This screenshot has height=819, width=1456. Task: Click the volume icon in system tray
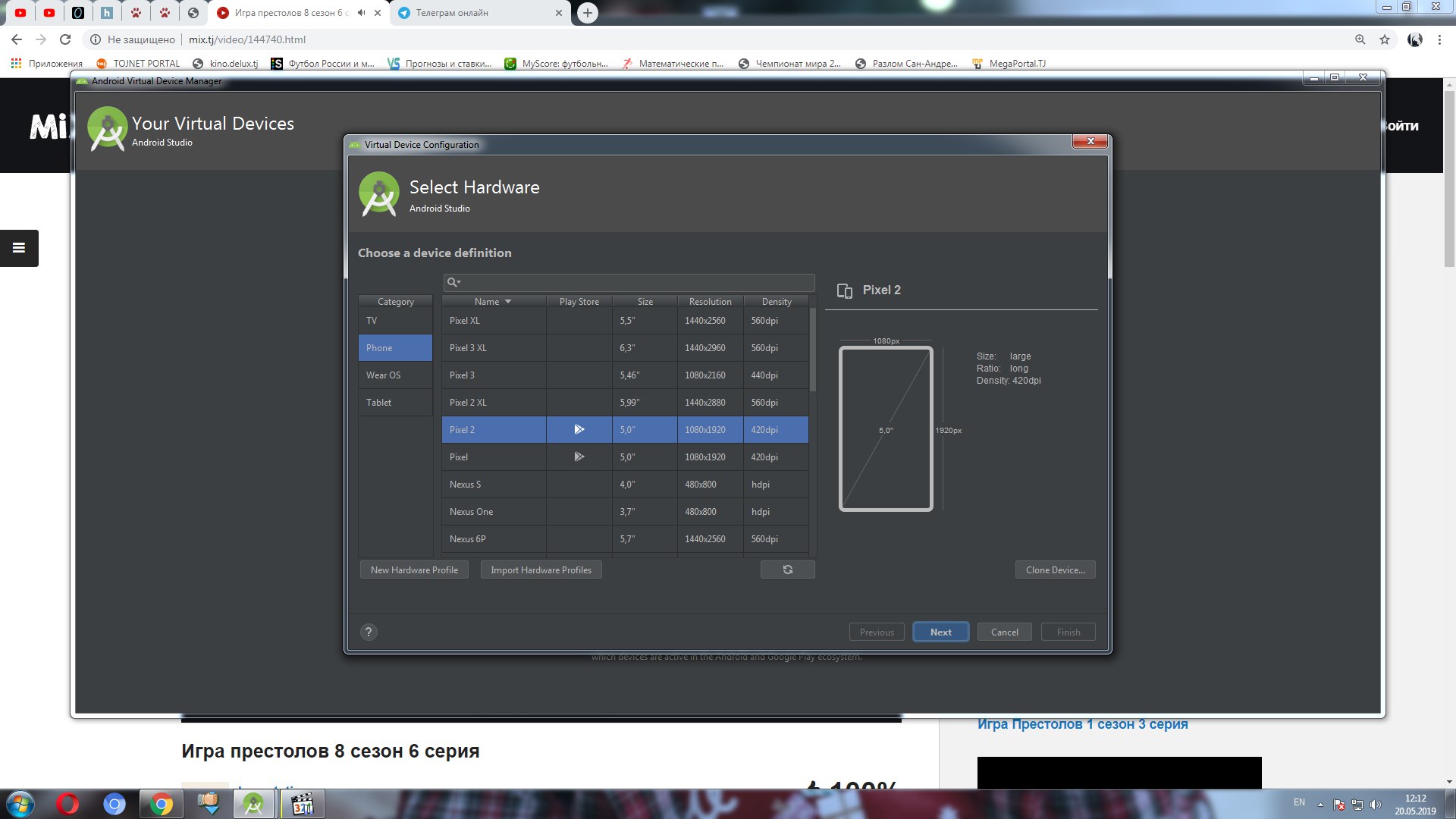pos(1376,805)
